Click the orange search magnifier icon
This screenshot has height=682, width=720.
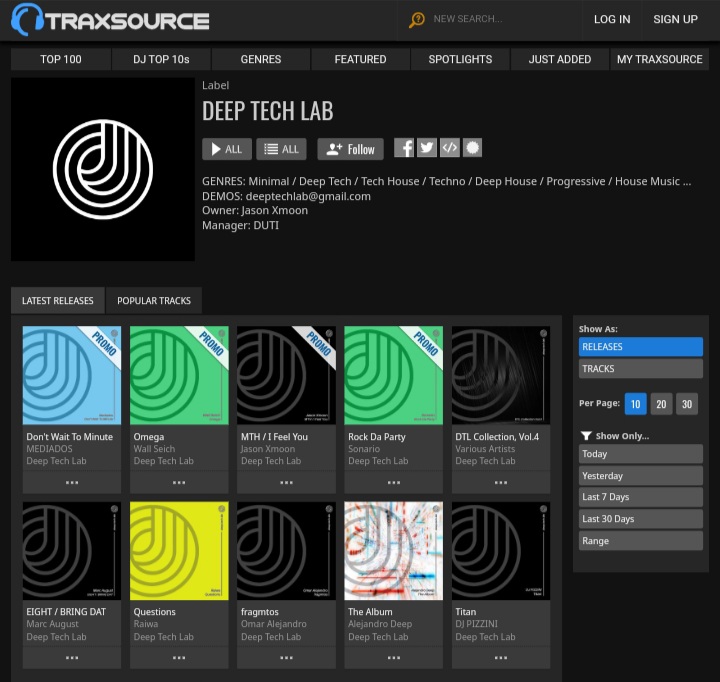416,20
